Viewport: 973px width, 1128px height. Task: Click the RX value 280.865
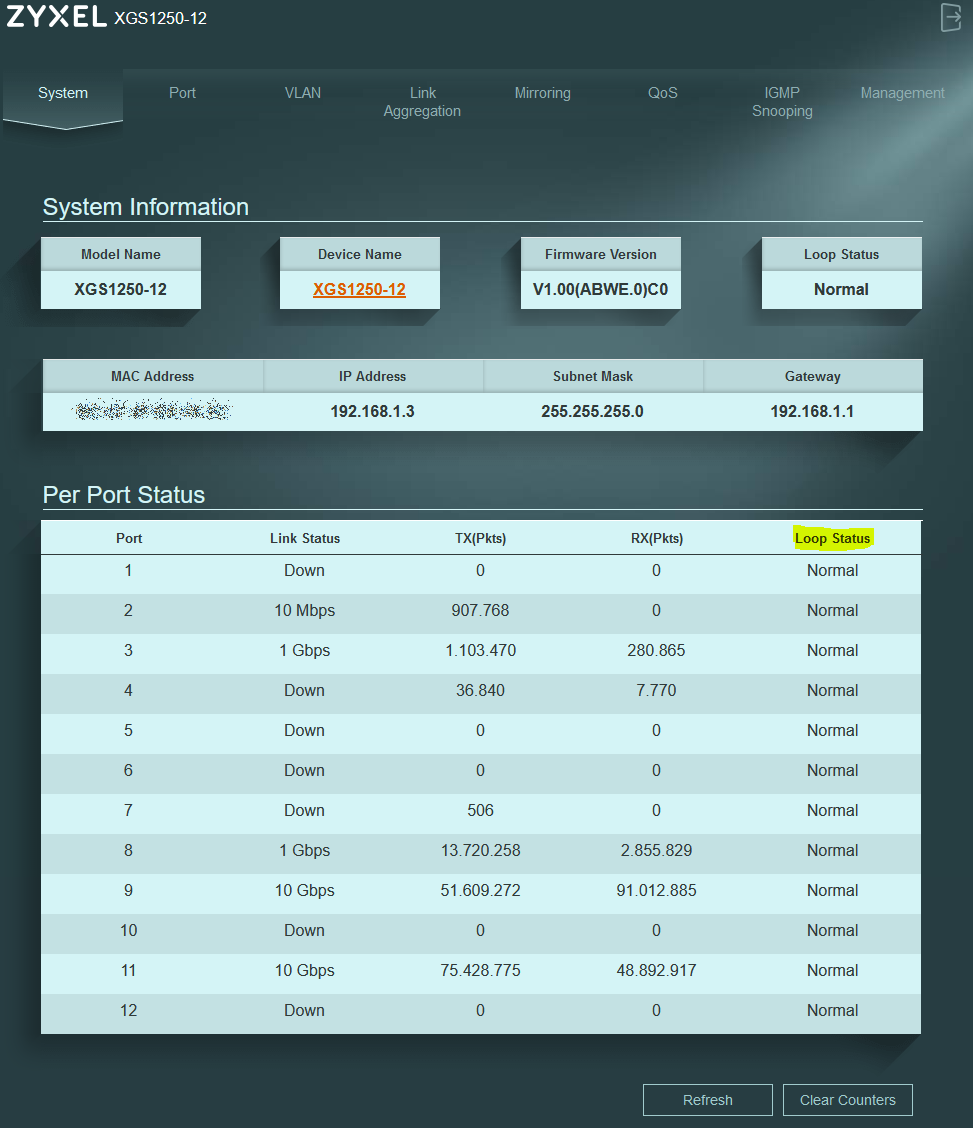[657, 650]
